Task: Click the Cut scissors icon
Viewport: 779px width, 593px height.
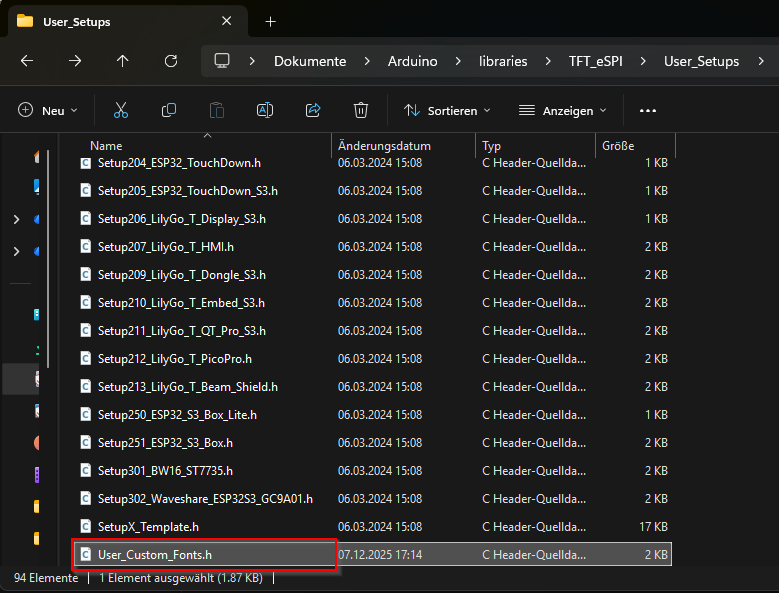Action: click(x=121, y=110)
